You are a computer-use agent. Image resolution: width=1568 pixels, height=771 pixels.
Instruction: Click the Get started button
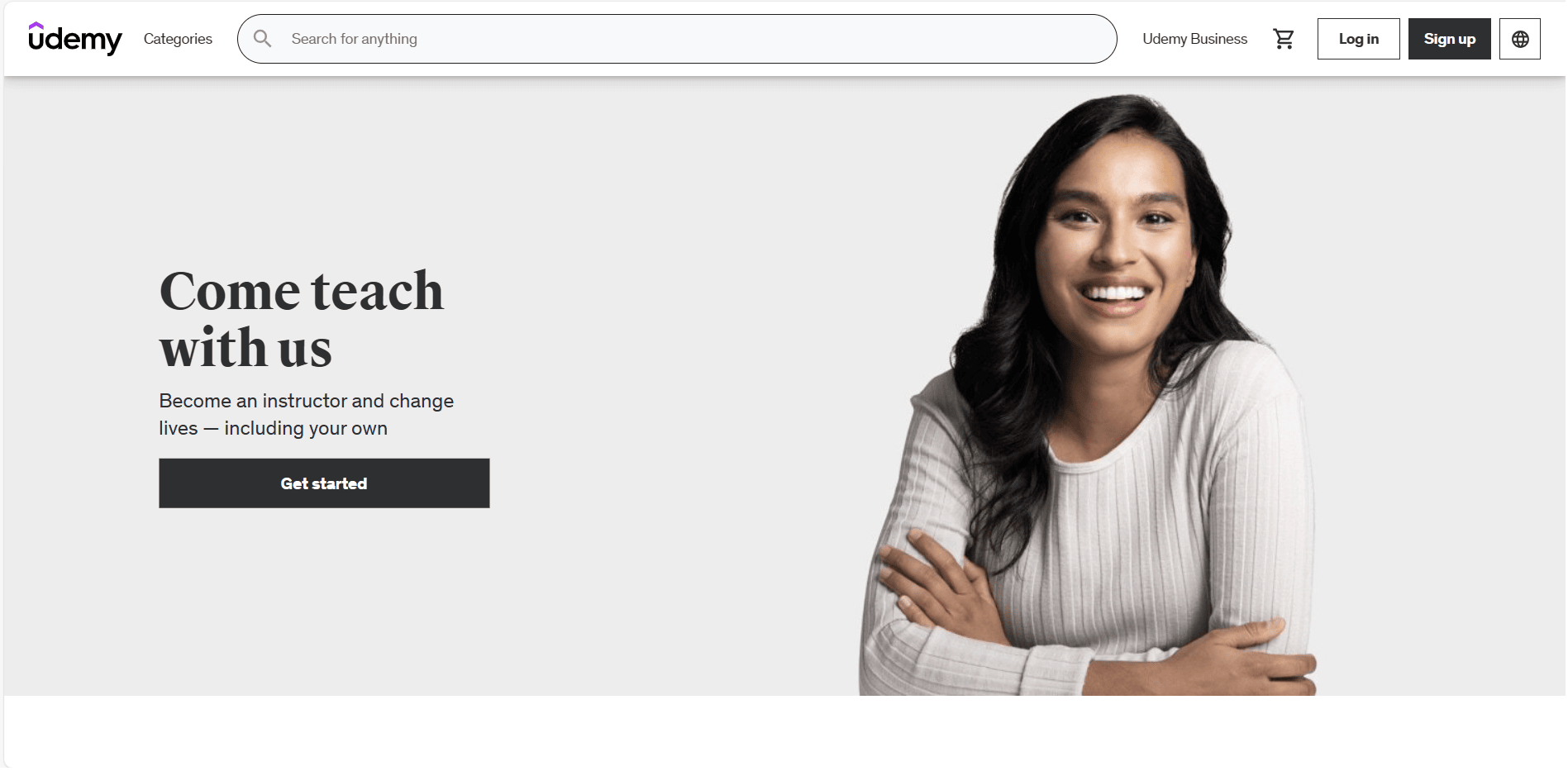[x=324, y=483]
